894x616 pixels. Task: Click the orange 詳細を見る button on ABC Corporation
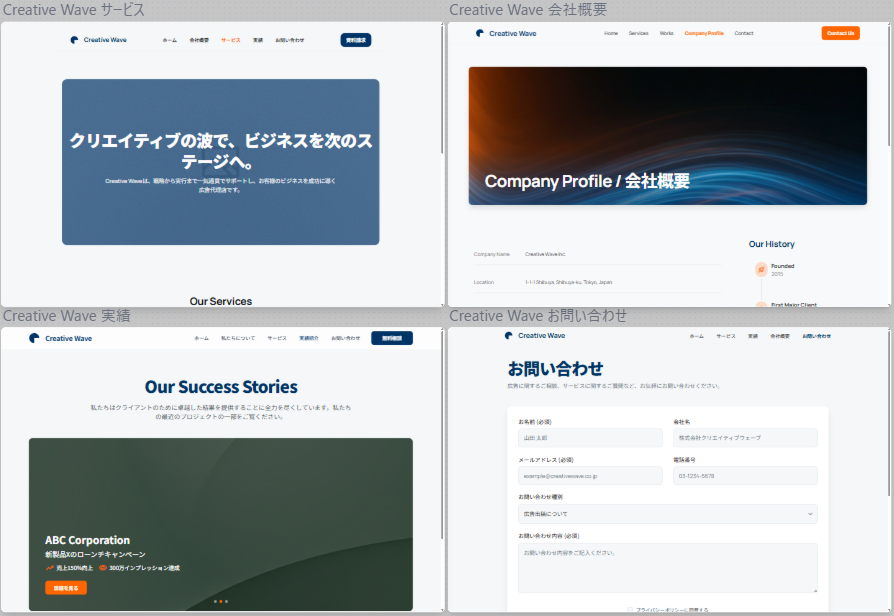(x=66, y=588)
